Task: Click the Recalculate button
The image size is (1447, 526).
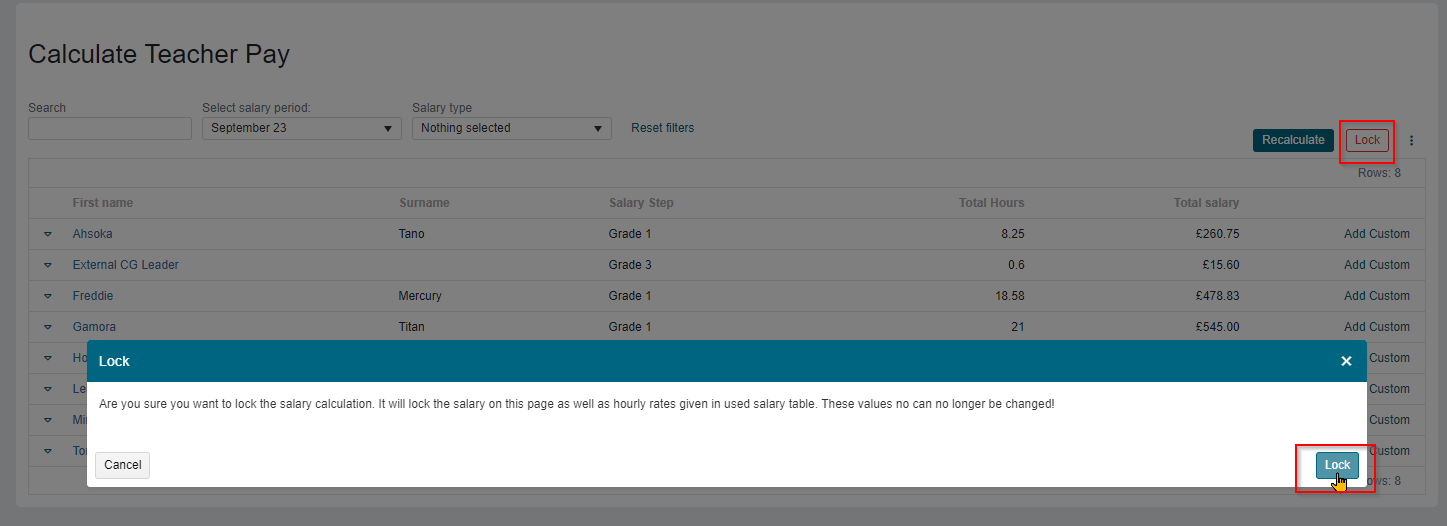Action: click(1293, 140)
